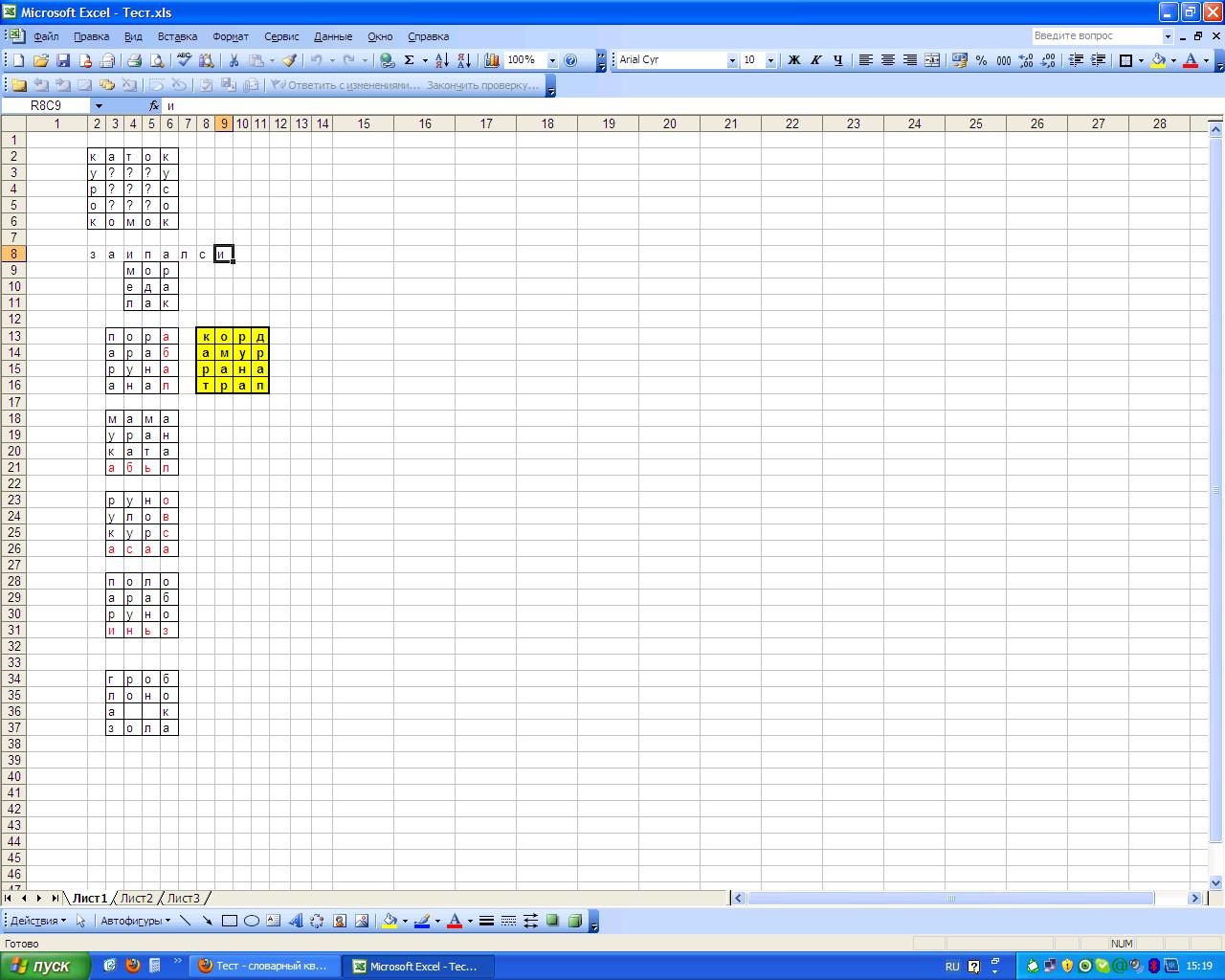1225x980 pixels.
Task: Open the Правка menu
Action: (x=91, y=36)
